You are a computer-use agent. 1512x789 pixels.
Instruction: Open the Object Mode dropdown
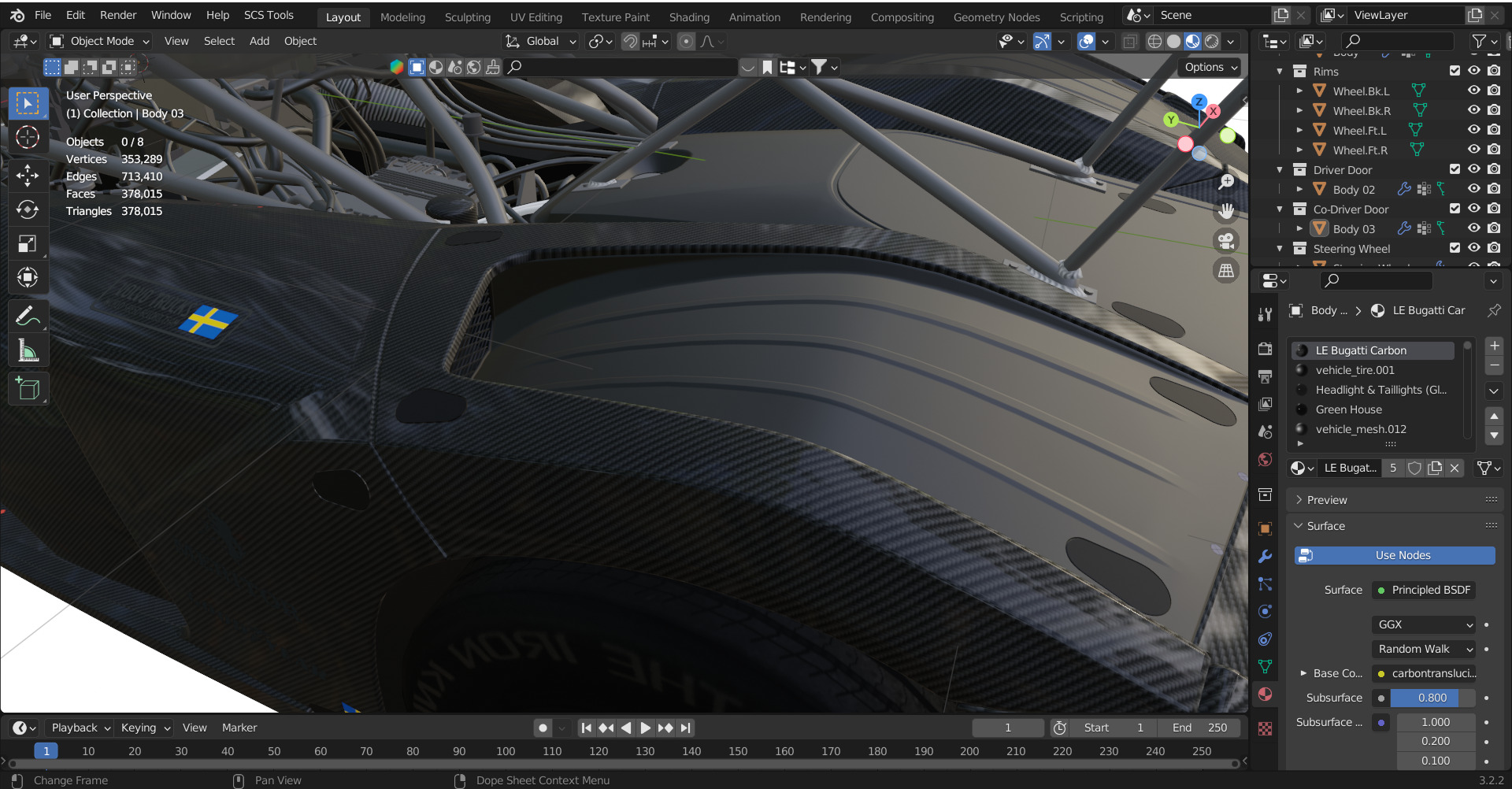click(99, 42)
